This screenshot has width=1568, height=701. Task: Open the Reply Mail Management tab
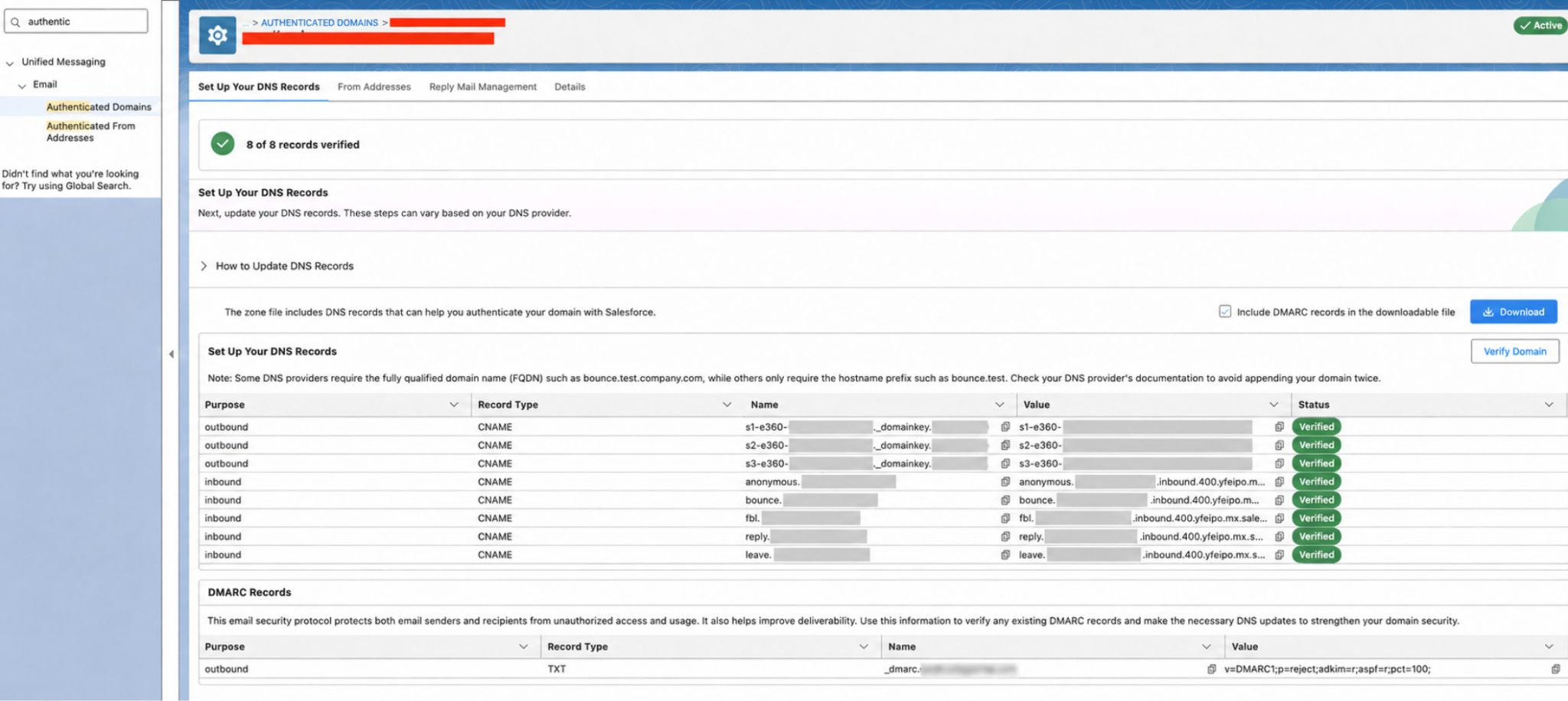click(x=482, y=87)
